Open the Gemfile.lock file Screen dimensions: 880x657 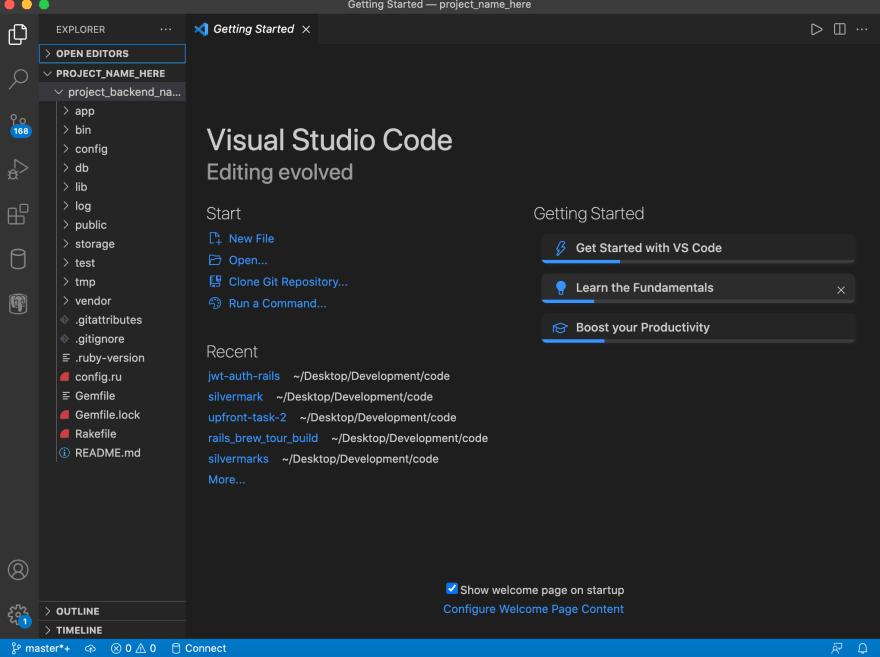click(112, 415)
